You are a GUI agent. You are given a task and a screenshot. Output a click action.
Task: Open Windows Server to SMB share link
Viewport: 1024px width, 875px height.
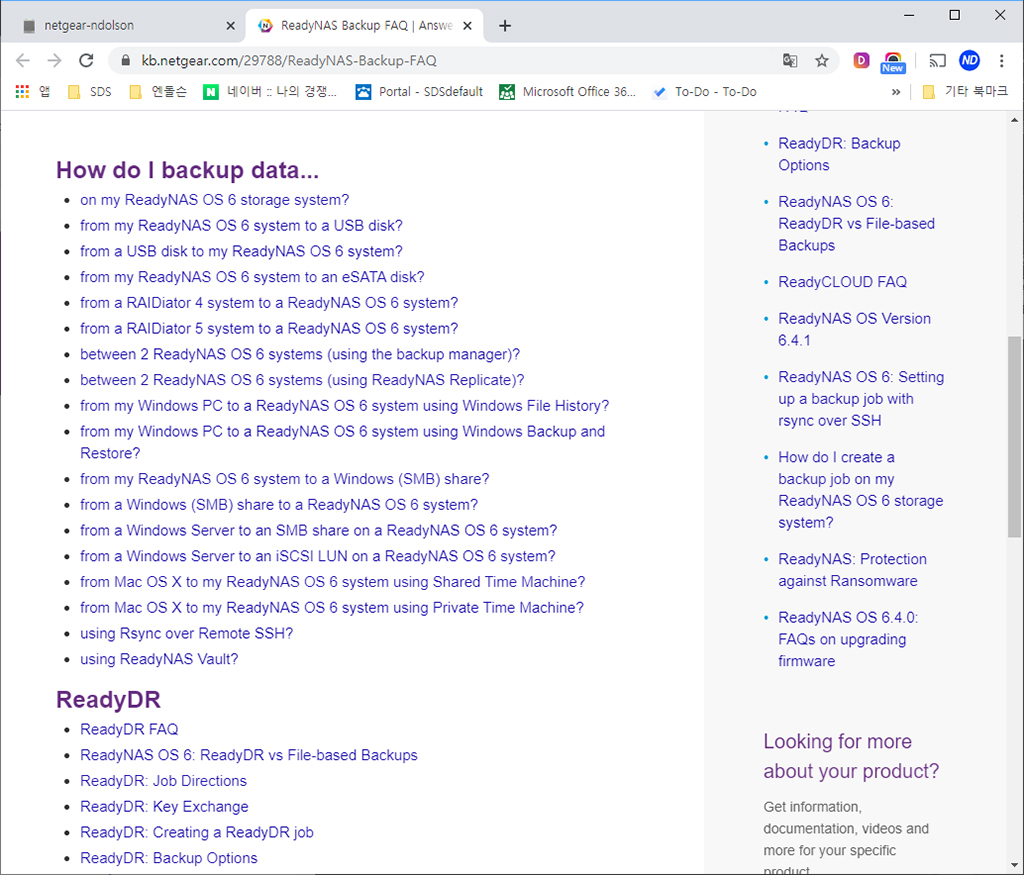pyautogui.click(x=318, y=530)
